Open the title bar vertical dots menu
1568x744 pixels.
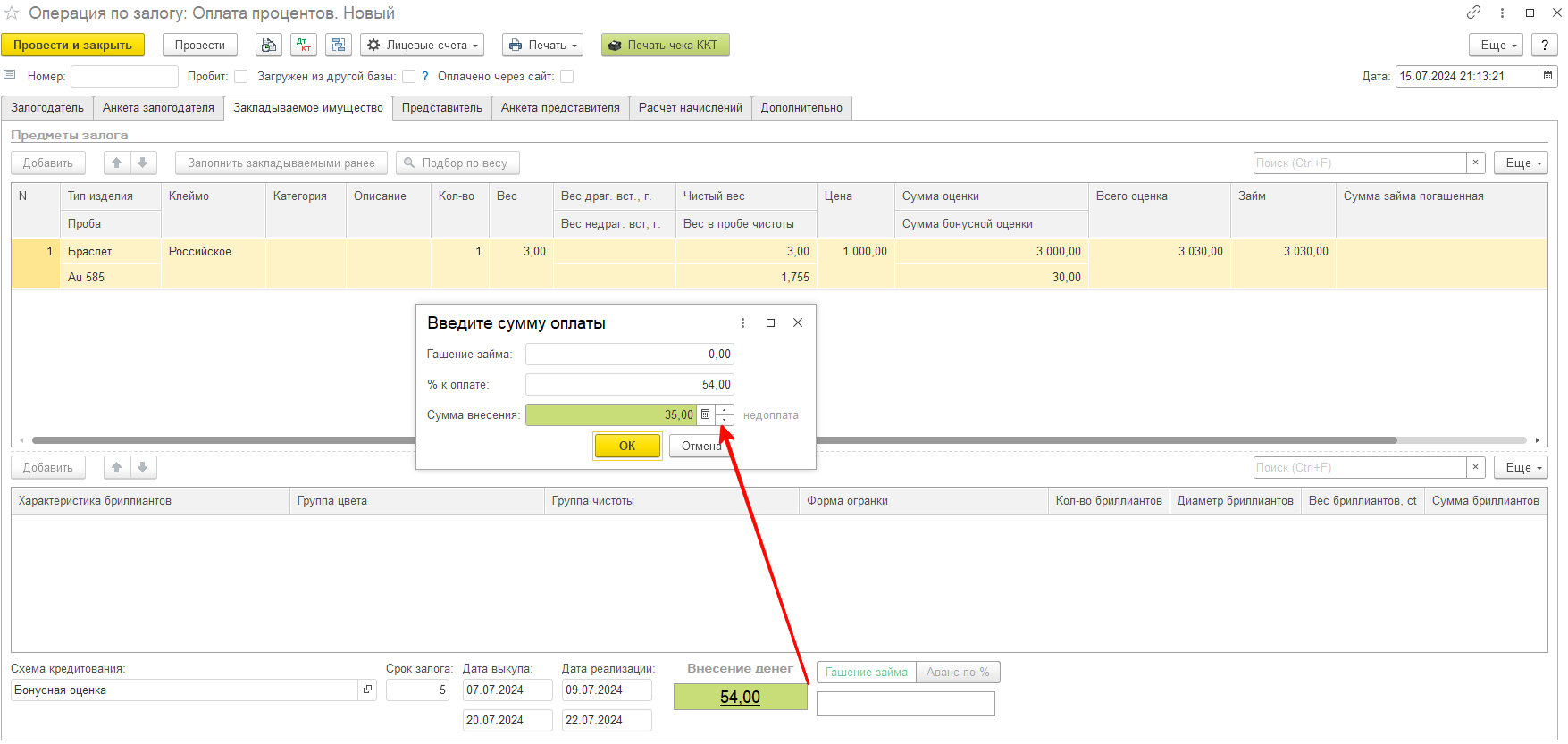pyautogui.click(x=1502, y=13)
